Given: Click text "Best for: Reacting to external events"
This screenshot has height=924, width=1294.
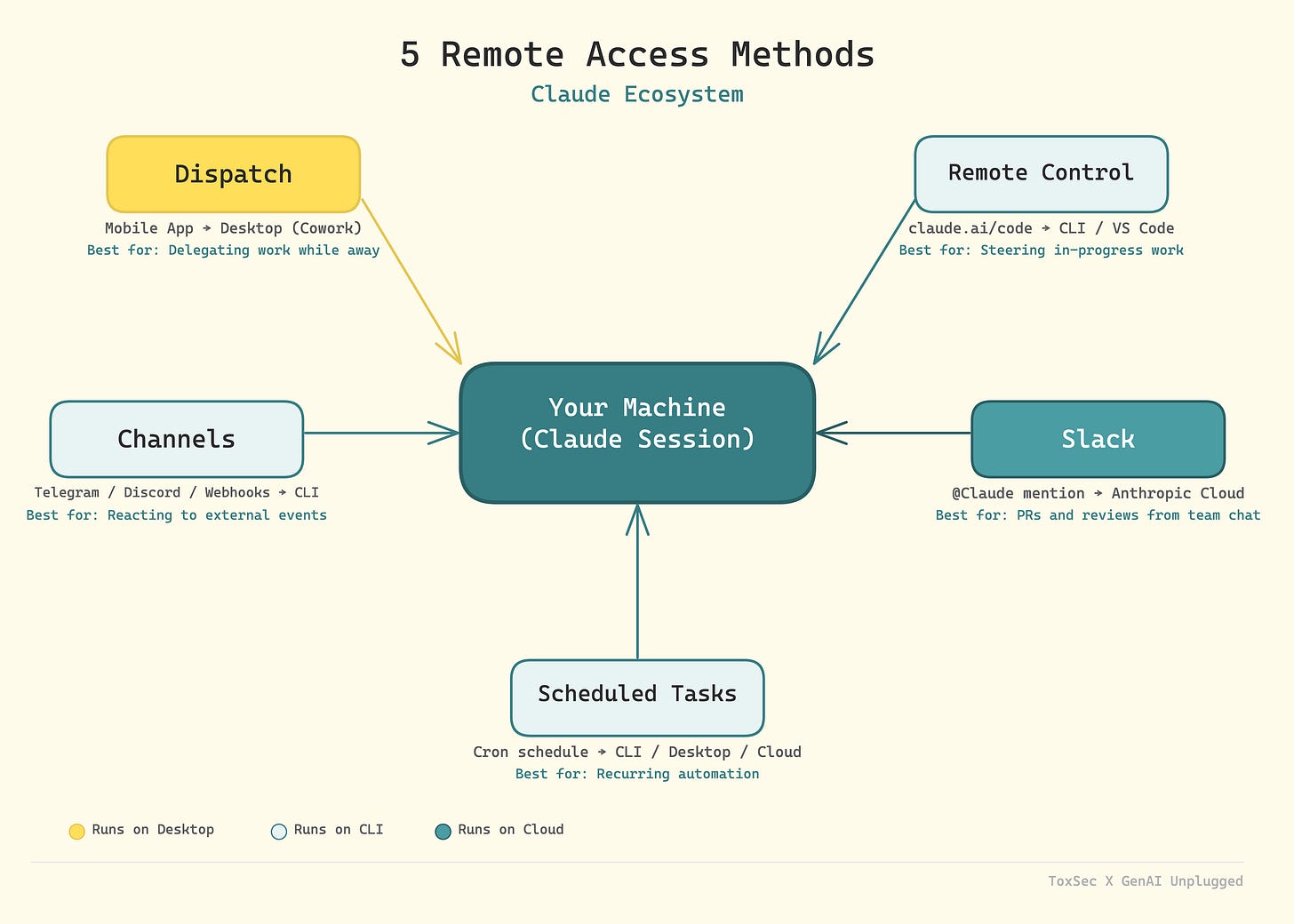Looking at the screenshot, I should pyautogui.click(x=177, y=515).
